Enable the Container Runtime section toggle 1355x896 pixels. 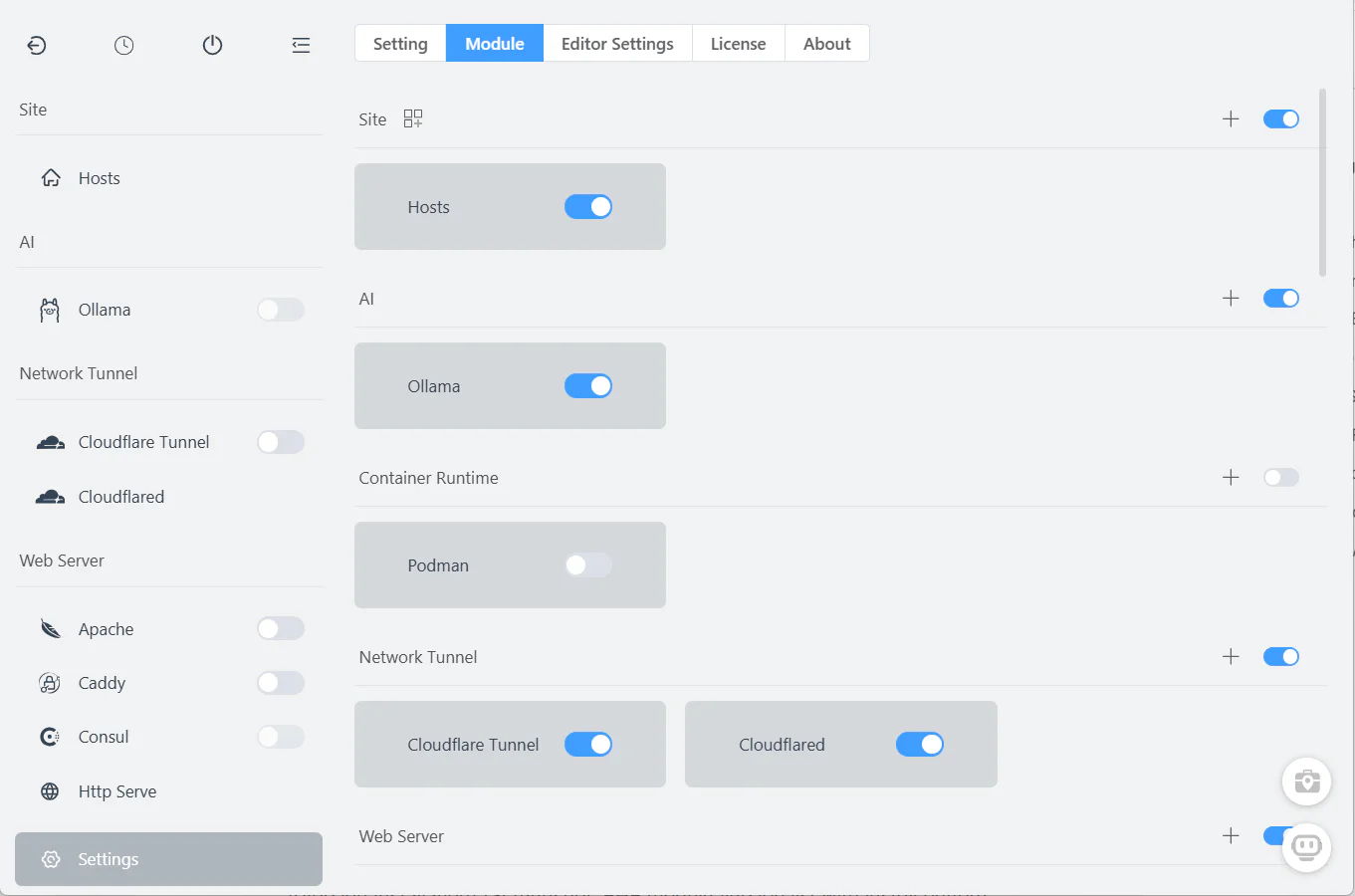(x=1280, y=478)
